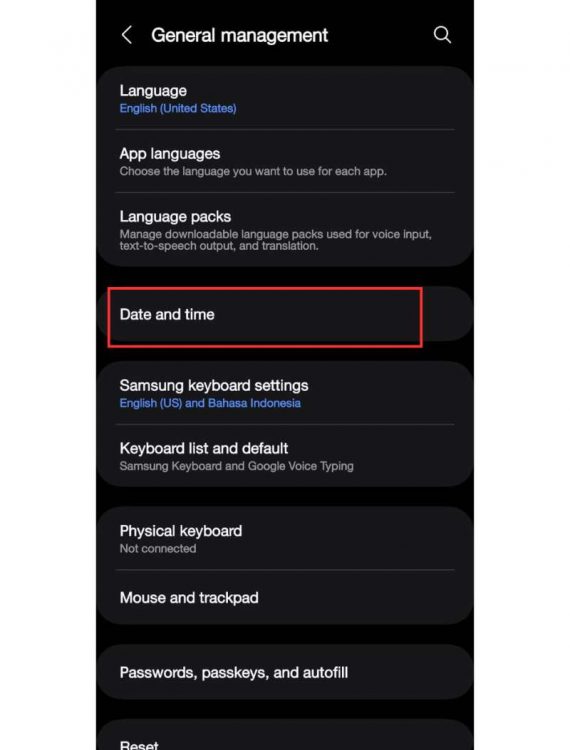570x750 pixels.
Task: Tap Samsung Keyboard and Google Voice Typing
Action: (x=237, y=466)
